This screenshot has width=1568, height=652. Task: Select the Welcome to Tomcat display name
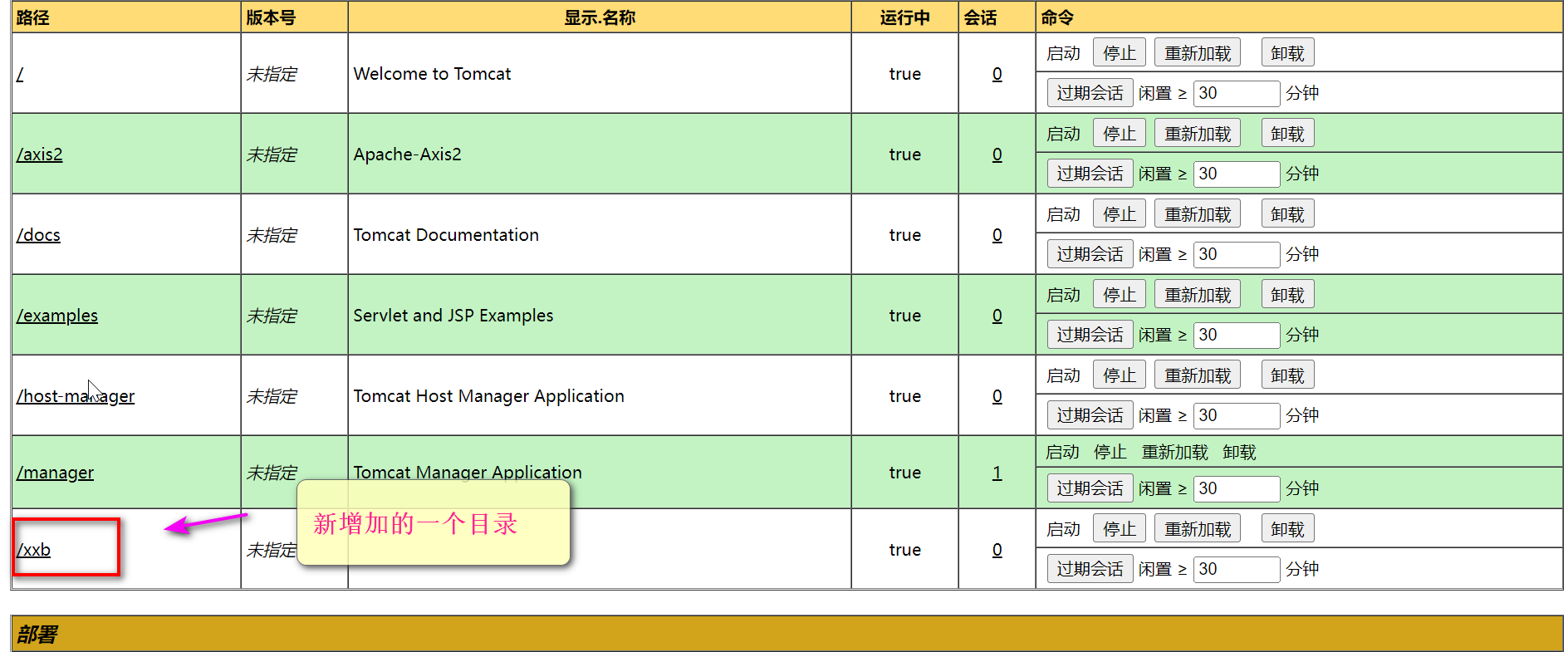click(x=432, y=74)
